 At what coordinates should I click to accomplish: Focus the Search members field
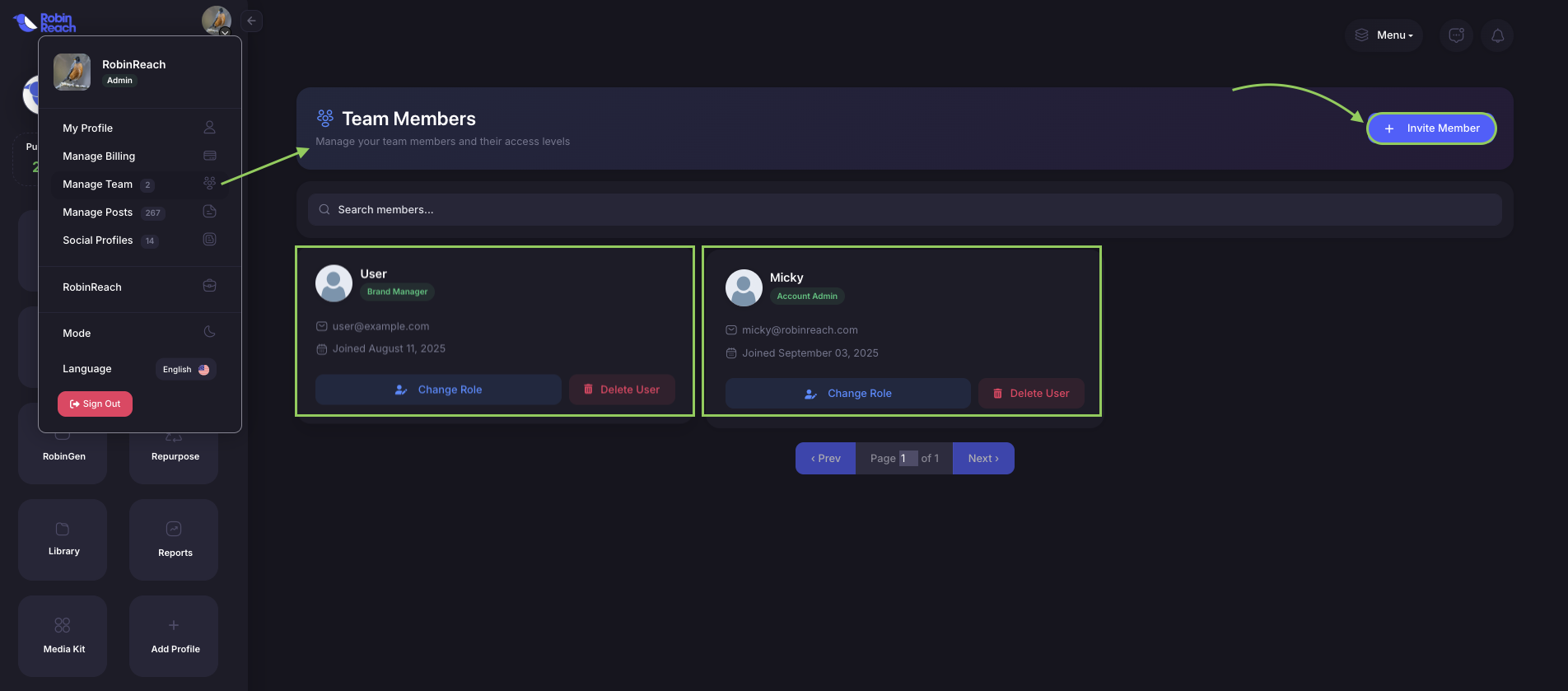tap(904, 210)
